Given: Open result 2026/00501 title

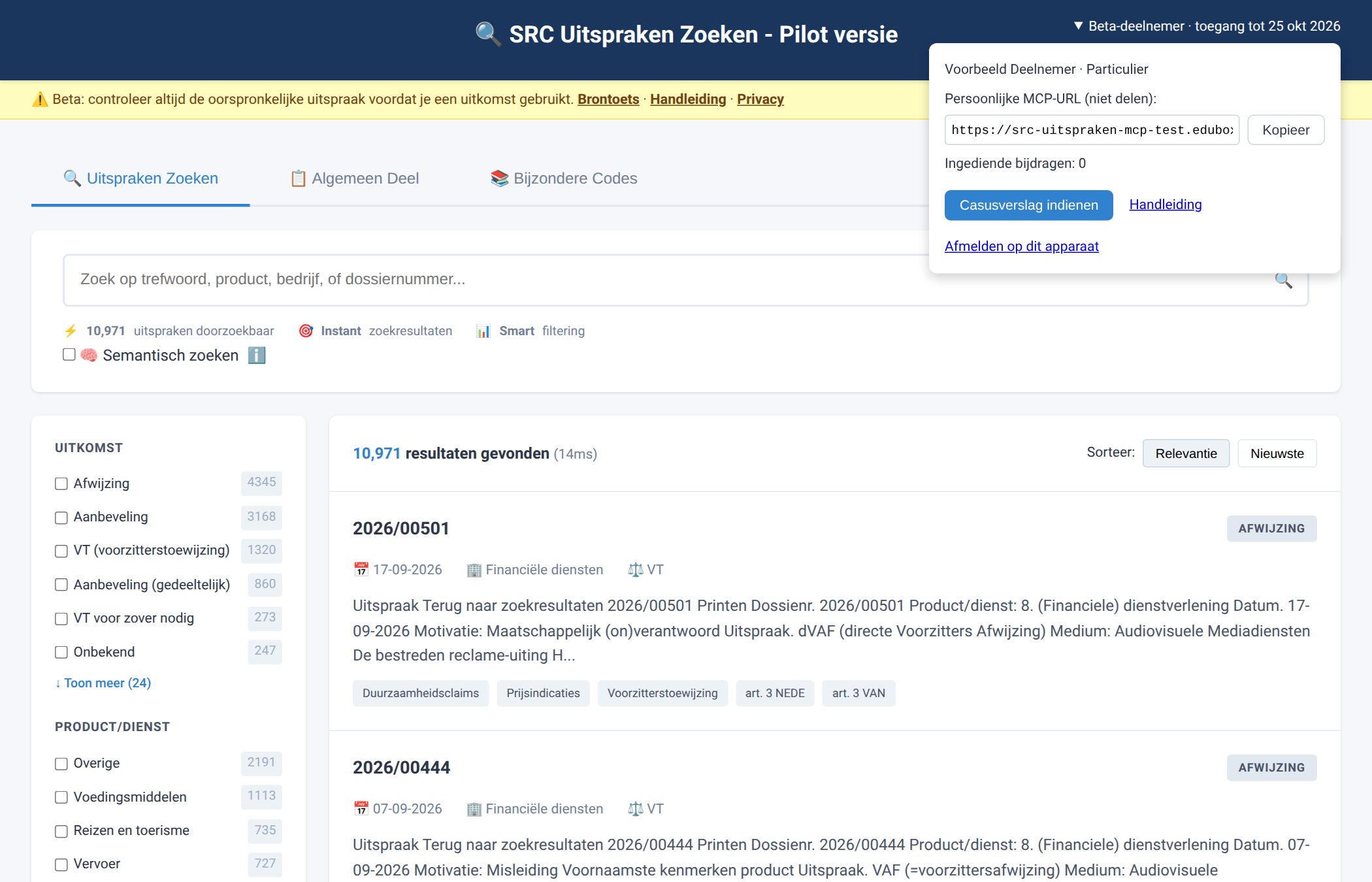Looking at the screenshot, I should coord(401,529).
